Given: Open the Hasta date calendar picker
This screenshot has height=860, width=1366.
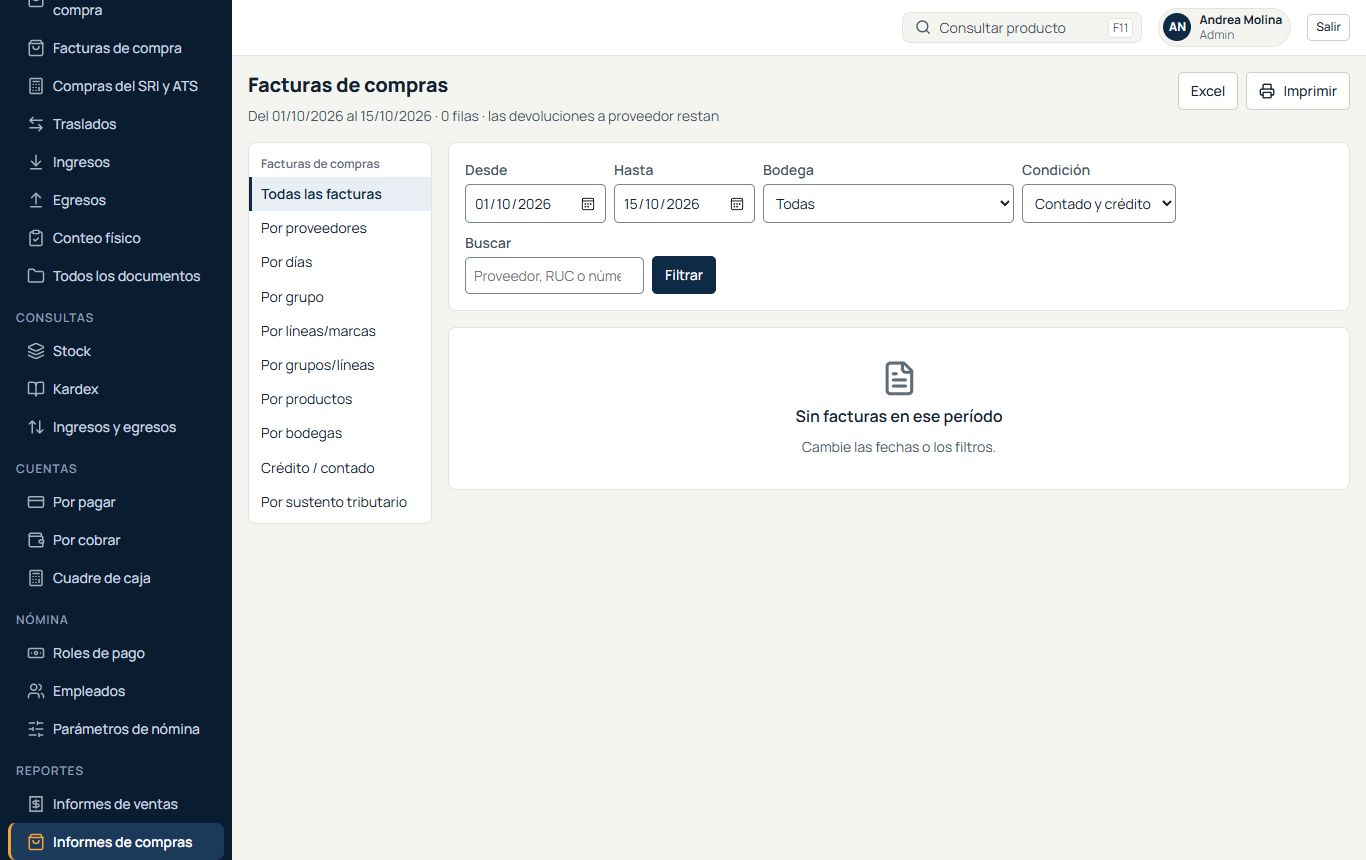Looking at the screenshot, I should (737, 204).
